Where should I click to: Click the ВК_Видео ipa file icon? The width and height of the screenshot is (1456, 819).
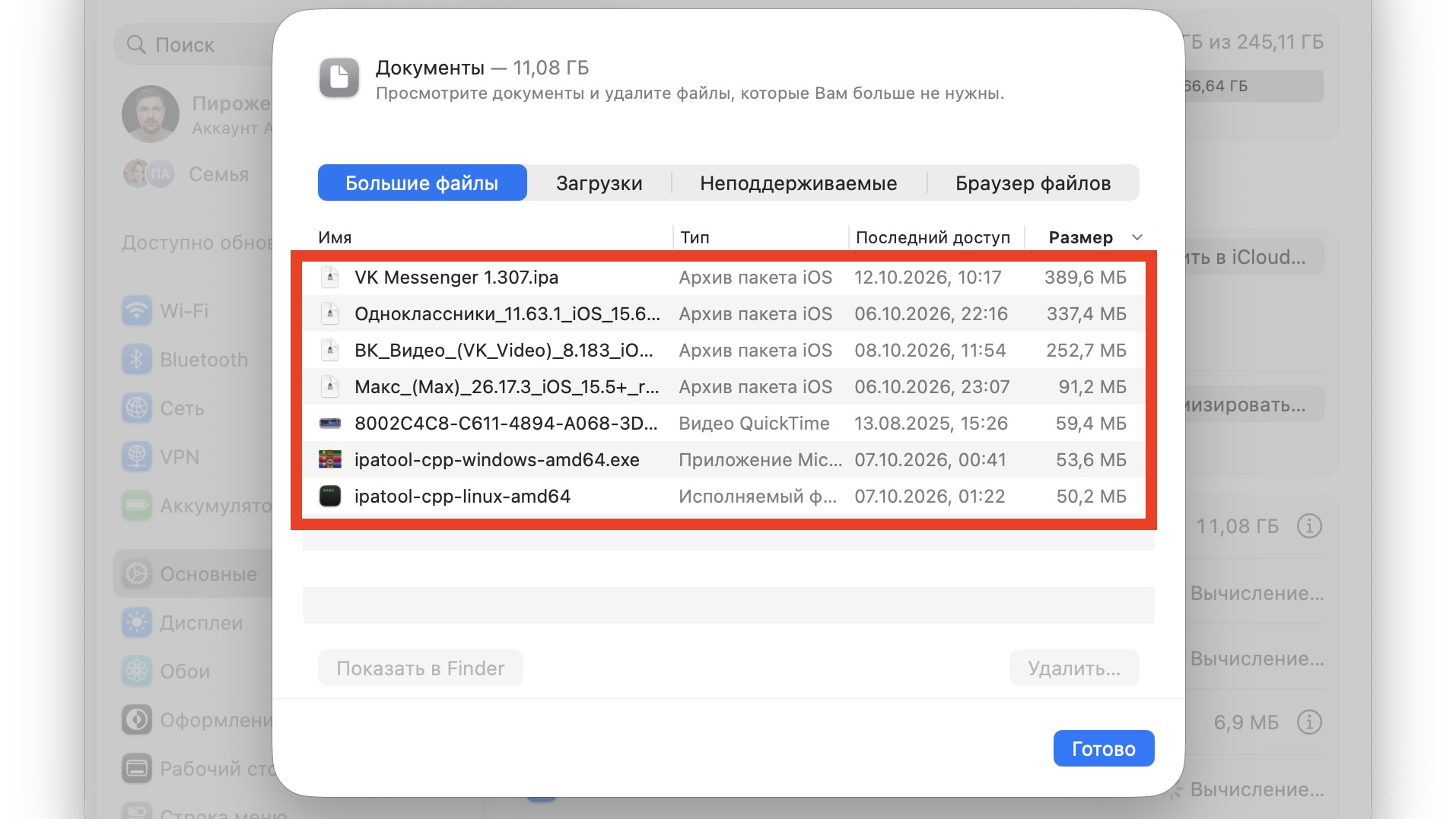(329, 351)
